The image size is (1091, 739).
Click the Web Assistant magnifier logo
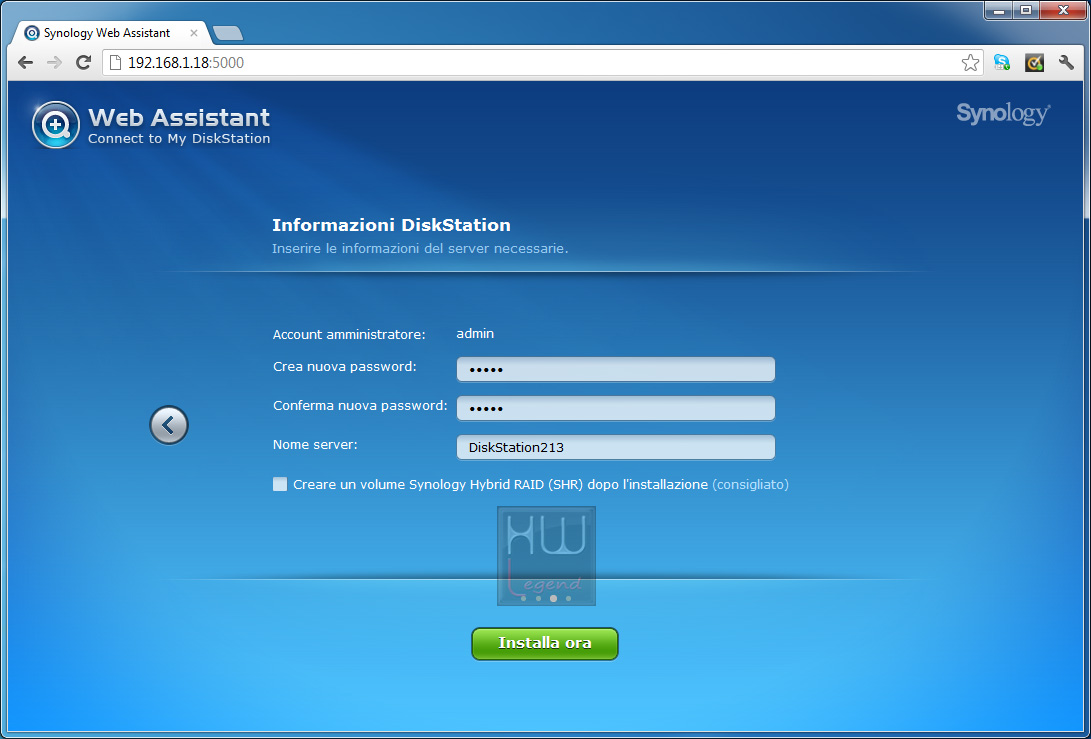coord(56,125)
